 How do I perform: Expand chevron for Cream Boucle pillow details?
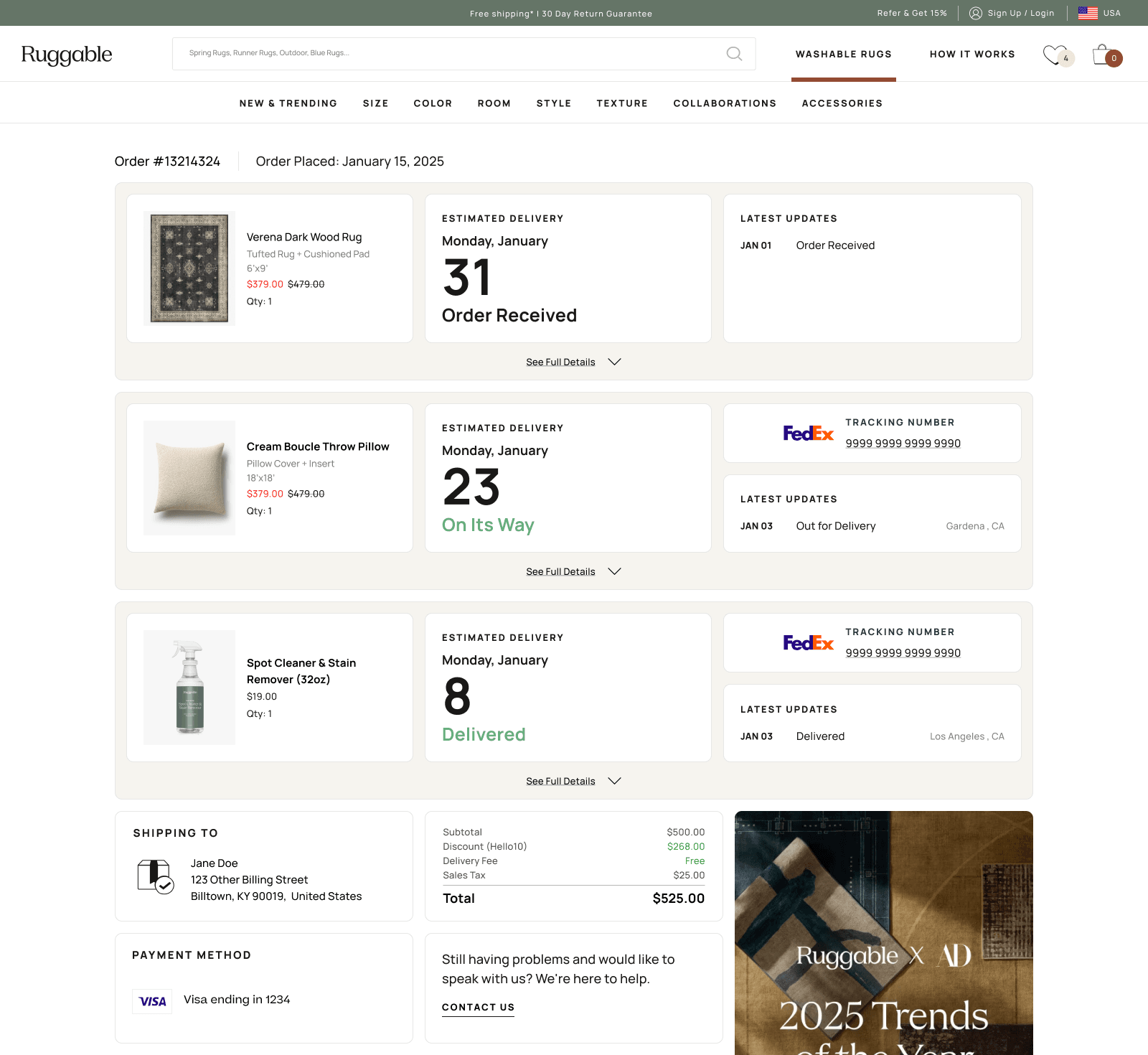pos(614,571)
